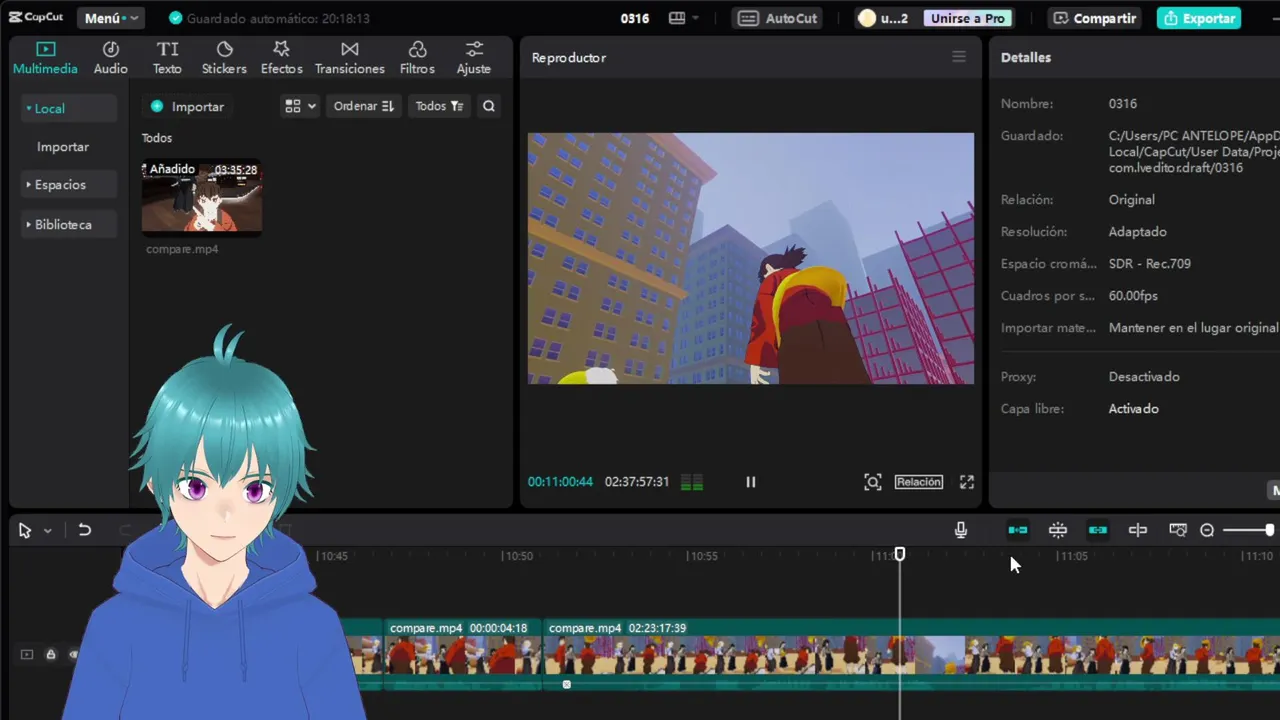Click the track cover icon at left
1280x720 pixels.
coord(27,654)
